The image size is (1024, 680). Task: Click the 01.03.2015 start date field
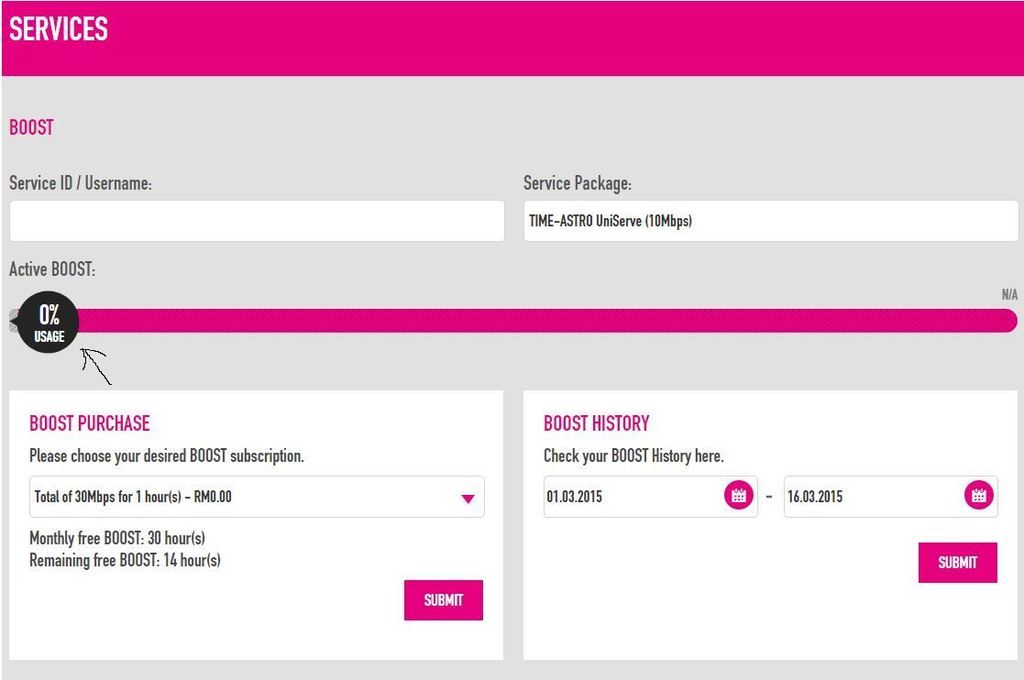point(630,497)
